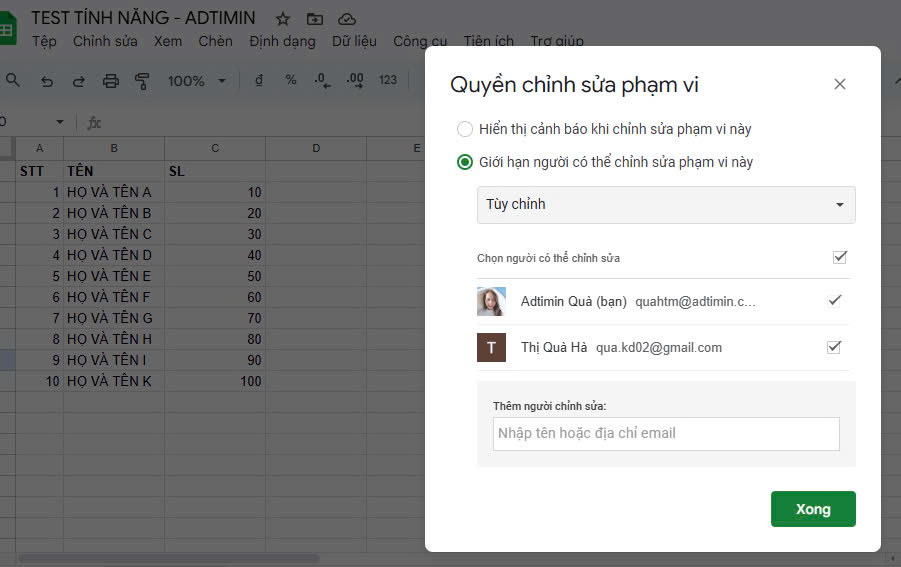Select column B header
901x567 pixels.
[x=114, y=148]
